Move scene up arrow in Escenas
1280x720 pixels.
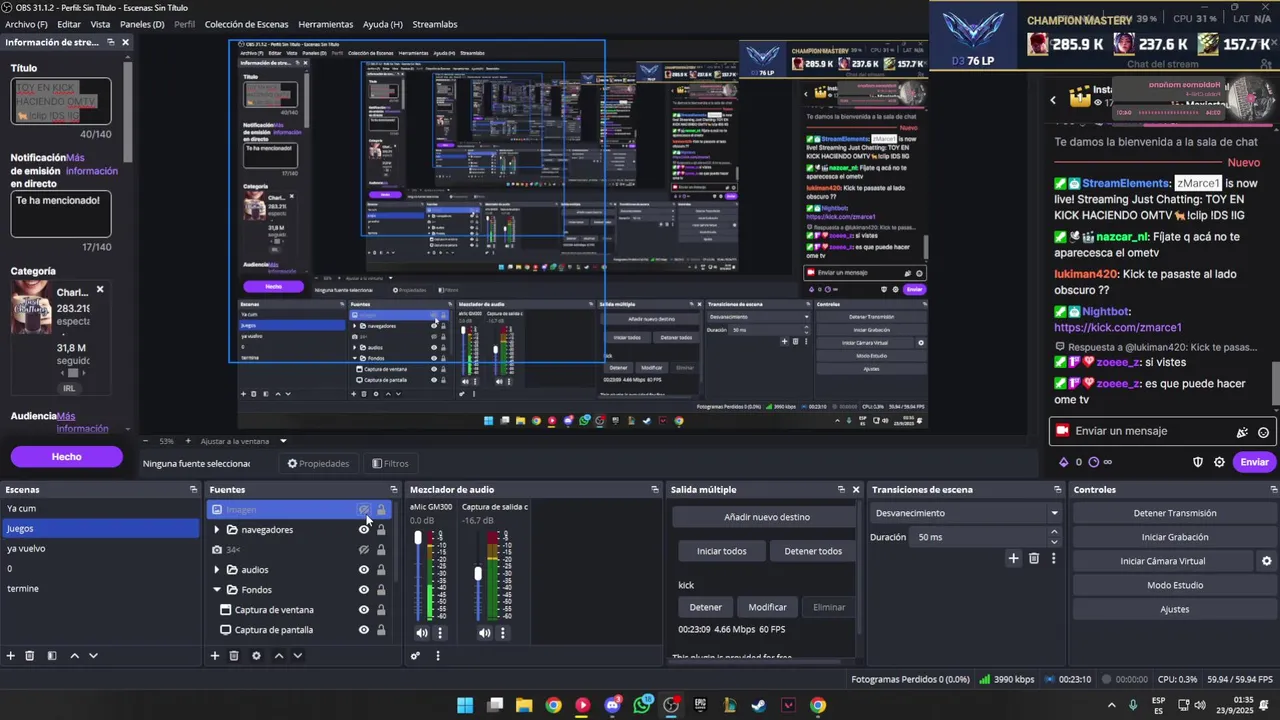point(74,656)
